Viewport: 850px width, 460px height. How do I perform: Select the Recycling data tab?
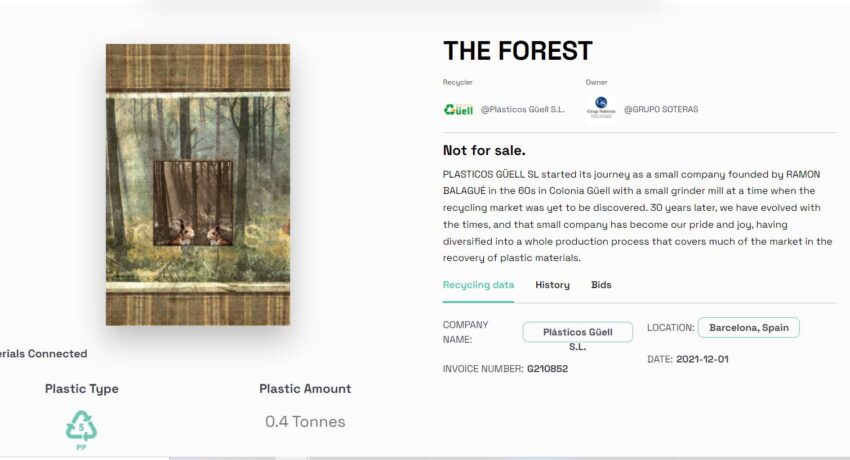coord(478,285)
